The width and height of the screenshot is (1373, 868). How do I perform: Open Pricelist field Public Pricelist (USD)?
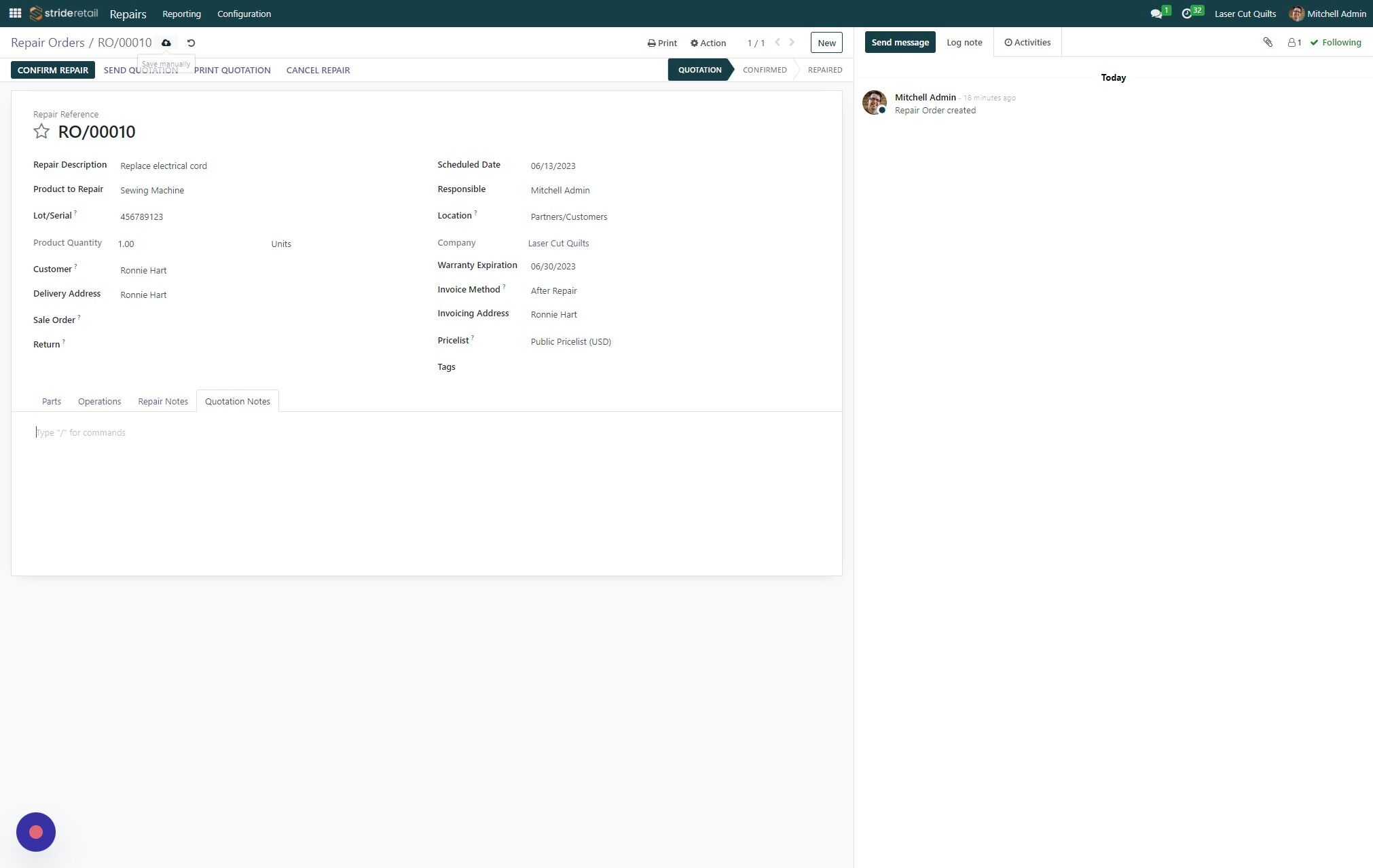674,341
